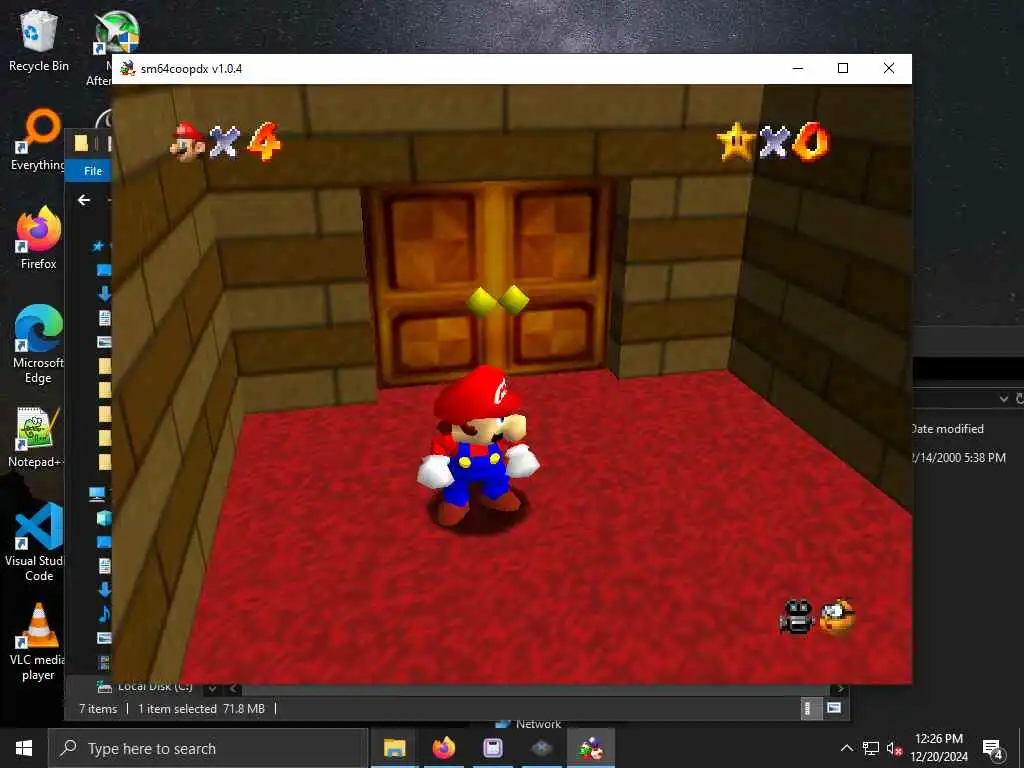This screenshot has width=1024, height=768.
Task: Open the Notepad++ desktop shortcut
Action: (x=36, y=438)
